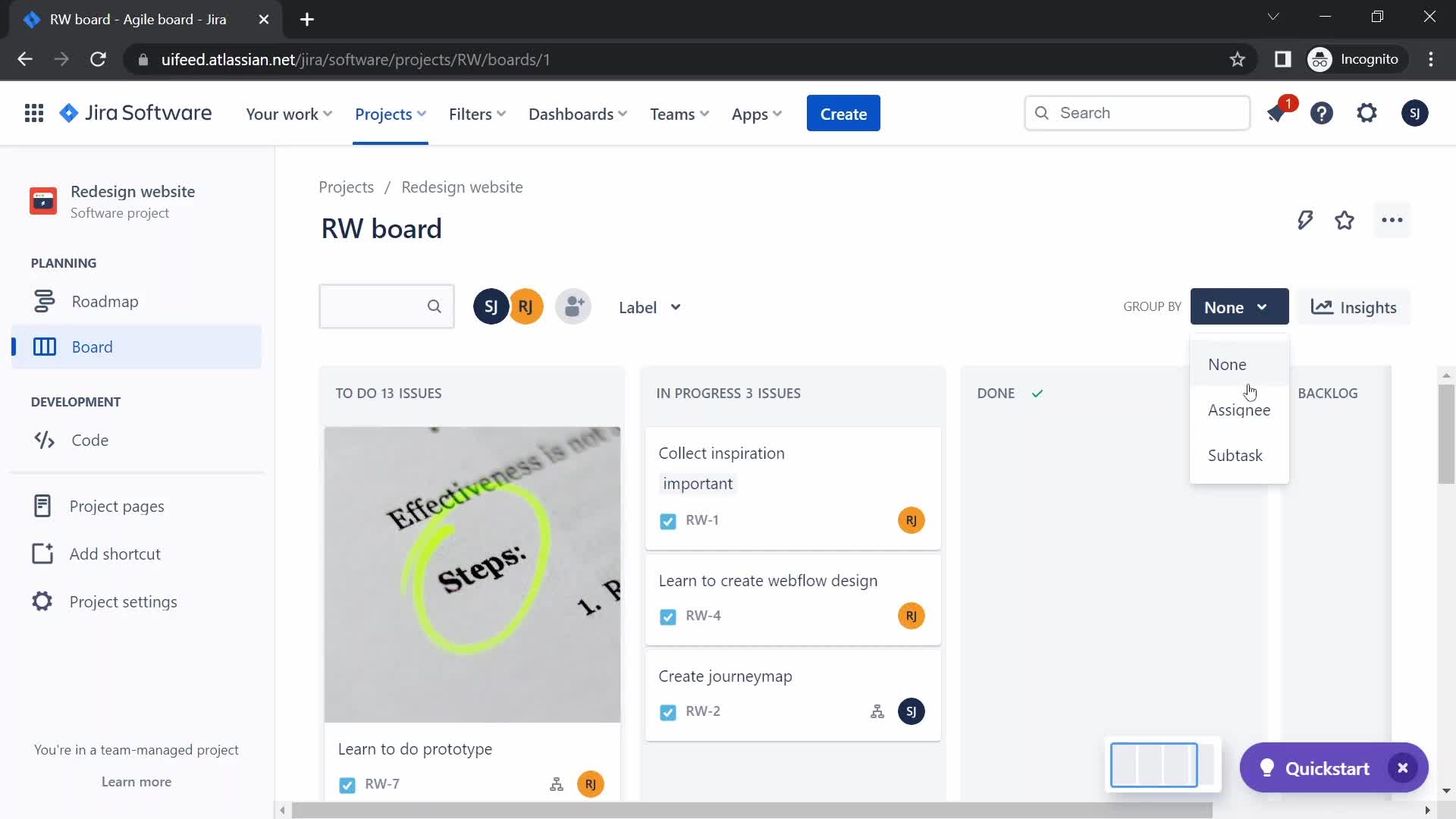Select Subtask from Group By dropdown
This screenshot has width=1456, height=819.
click(x=1235, y=455)
